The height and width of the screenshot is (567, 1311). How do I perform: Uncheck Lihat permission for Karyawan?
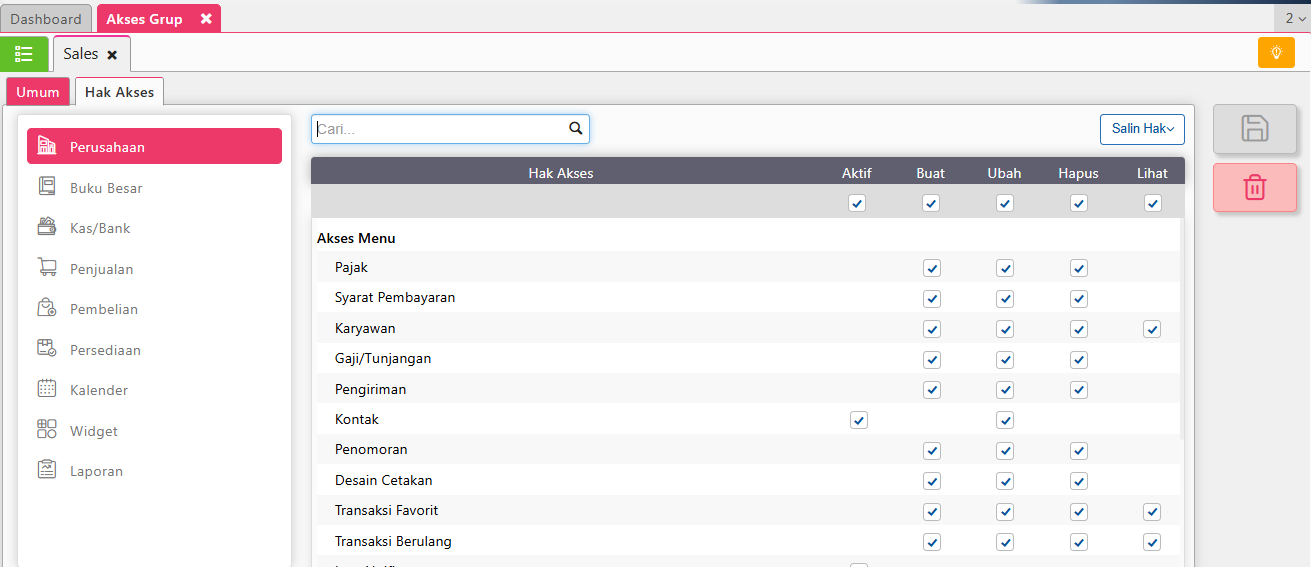(1152, 329)
